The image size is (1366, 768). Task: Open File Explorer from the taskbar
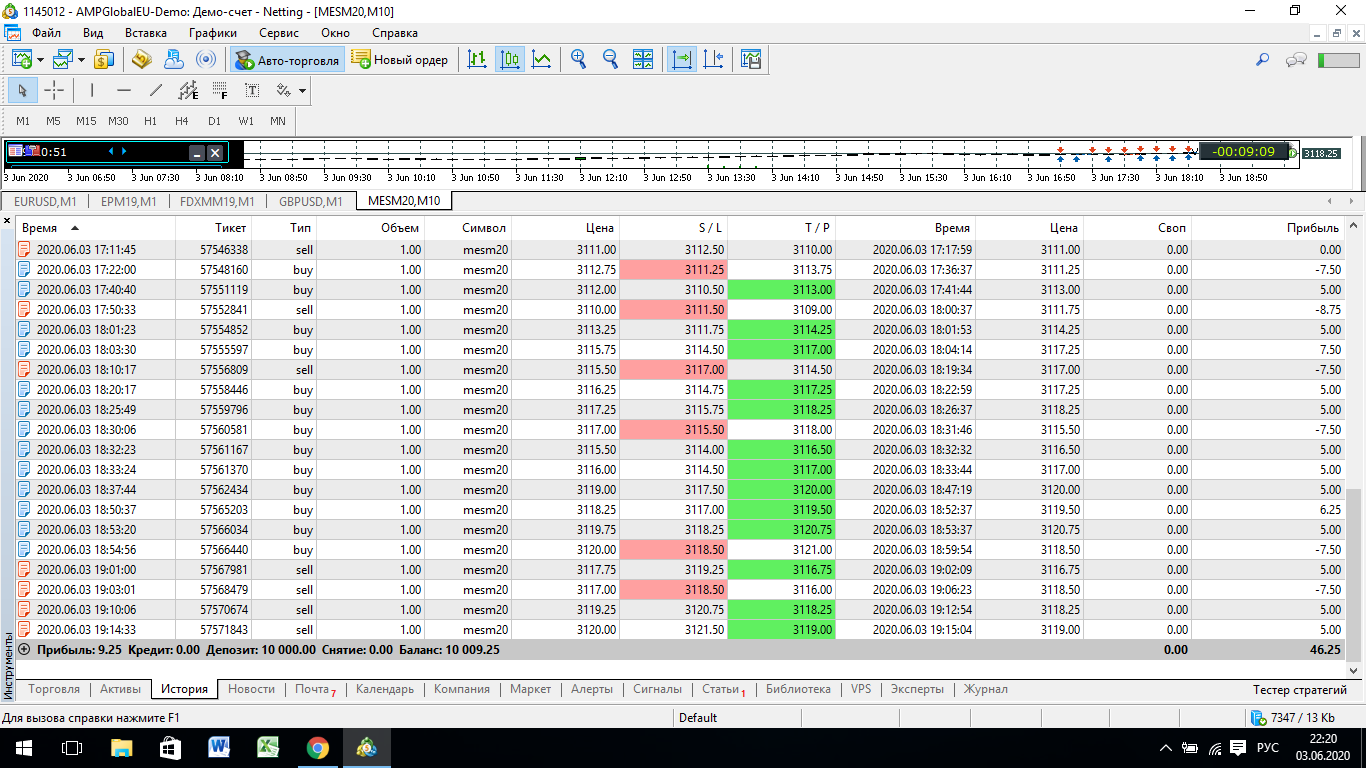(121, 747)
